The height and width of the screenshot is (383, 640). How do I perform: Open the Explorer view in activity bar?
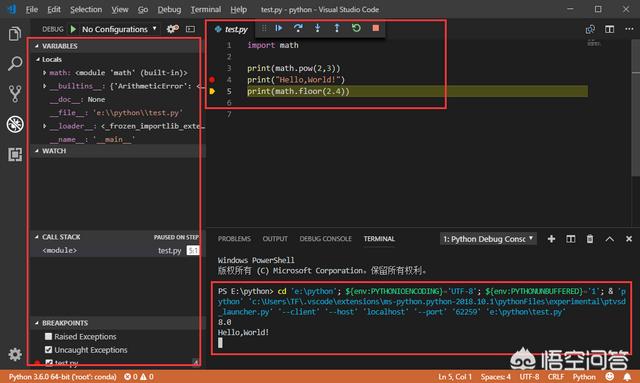coord(15,33)
